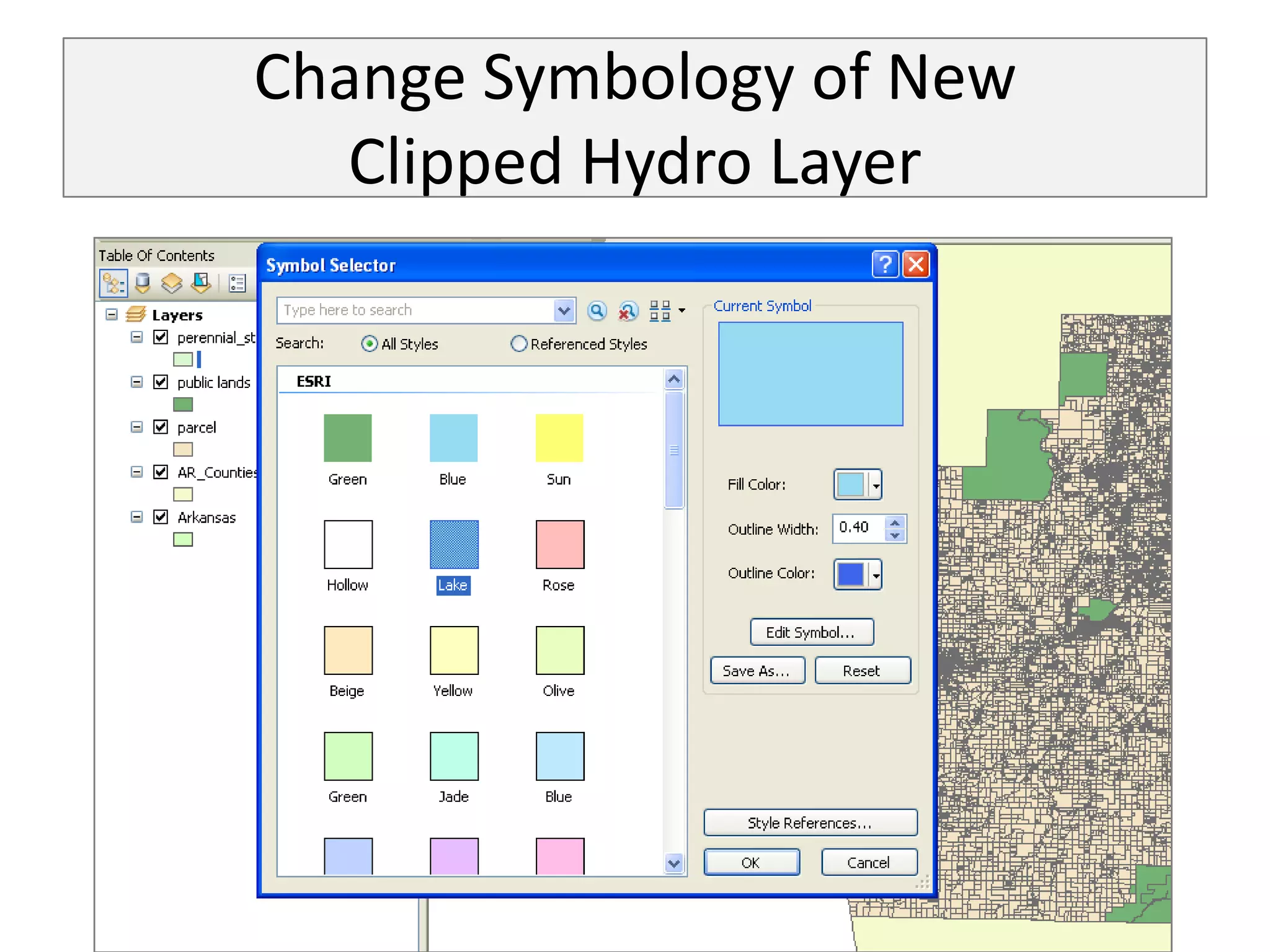Collapse the public lands layer
The height and width of the screenshot is (952, 1270).
tap(136, 382)
